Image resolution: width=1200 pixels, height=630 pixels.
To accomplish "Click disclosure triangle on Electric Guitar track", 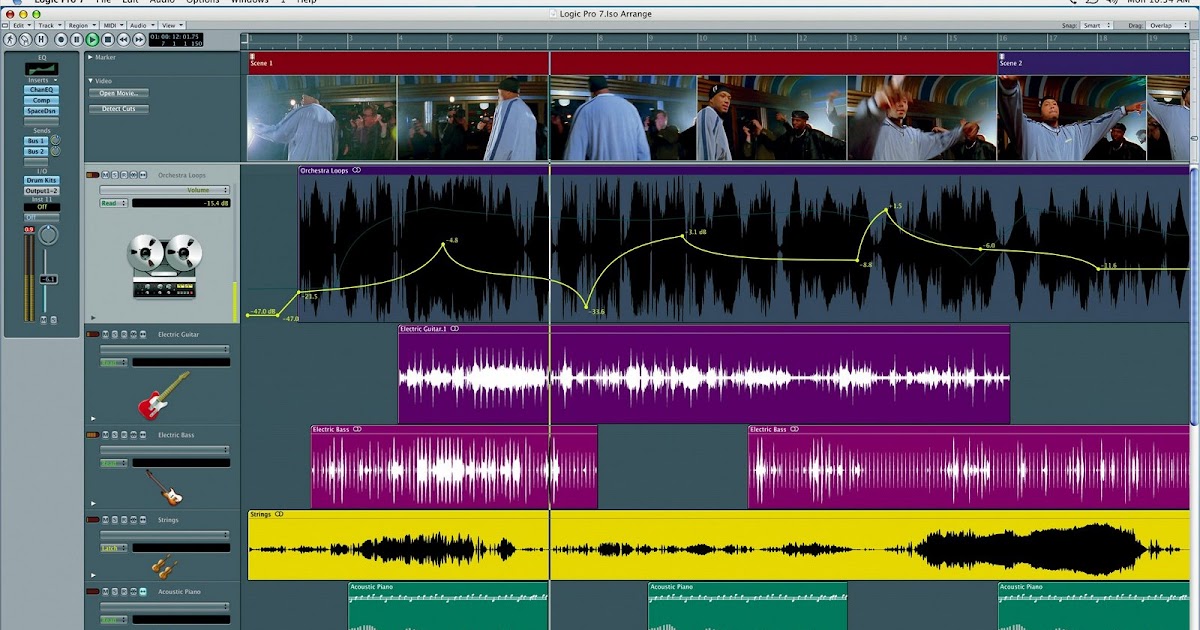I will (94, 418).
